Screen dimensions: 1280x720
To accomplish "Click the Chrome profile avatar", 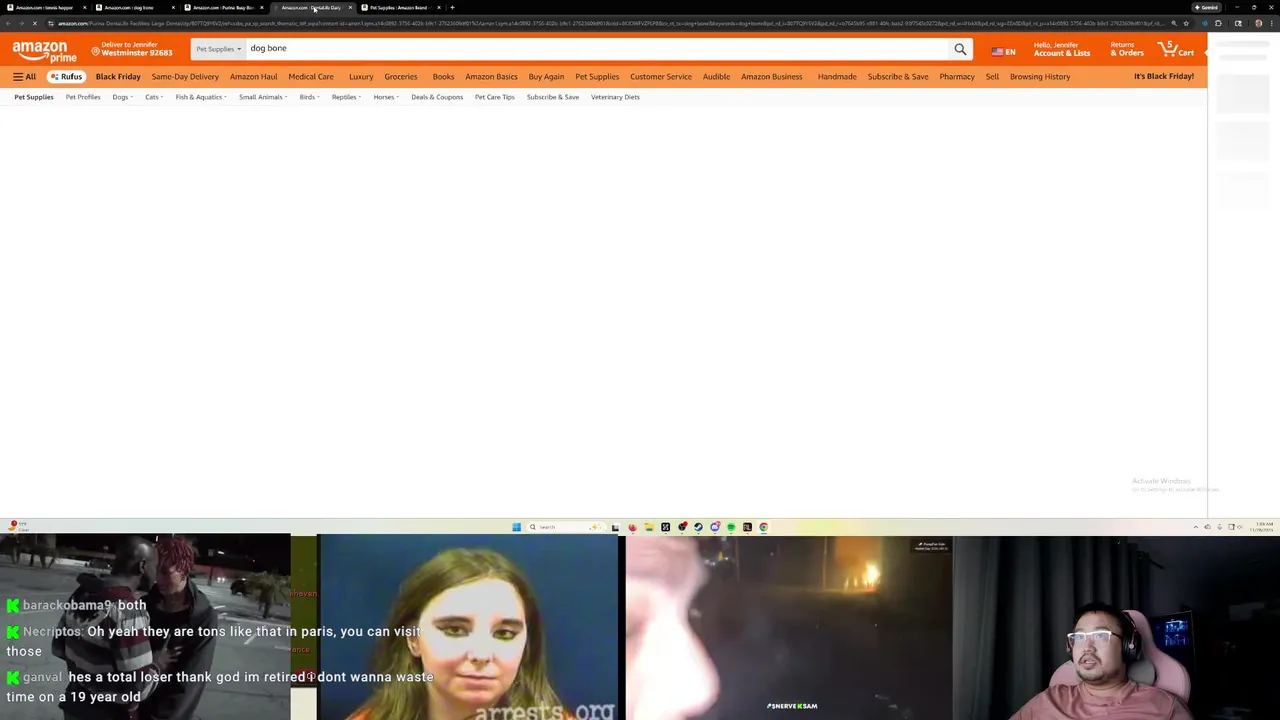I will click(x=1259, y=23).
